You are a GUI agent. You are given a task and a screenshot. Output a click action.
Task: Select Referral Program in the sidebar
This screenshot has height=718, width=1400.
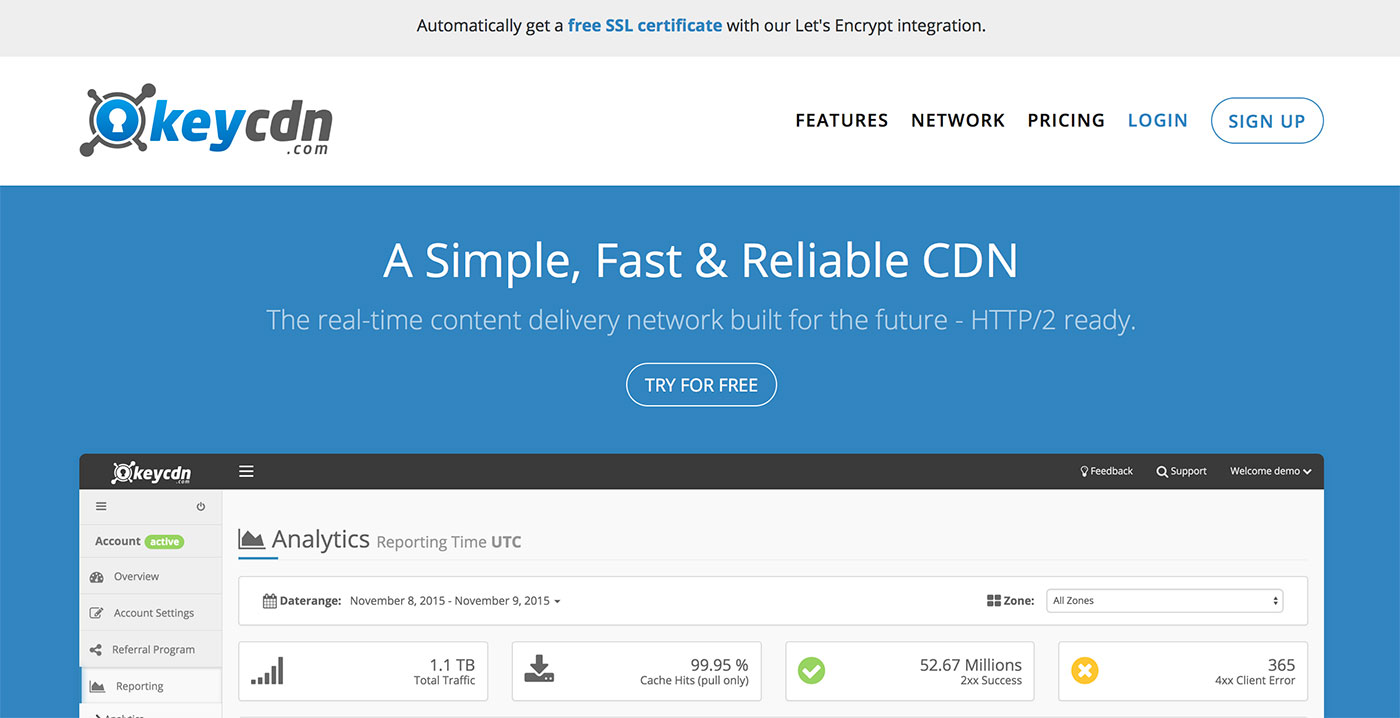click(x=151, y=650)
